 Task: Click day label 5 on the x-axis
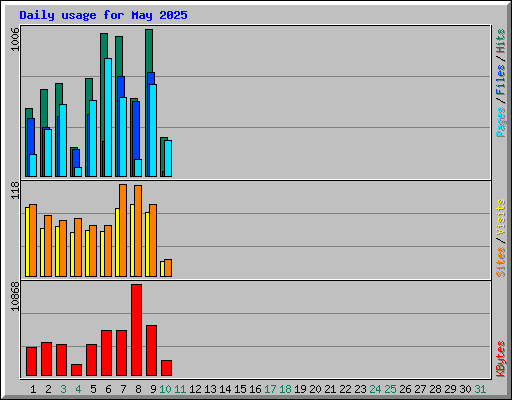(93, 389)
